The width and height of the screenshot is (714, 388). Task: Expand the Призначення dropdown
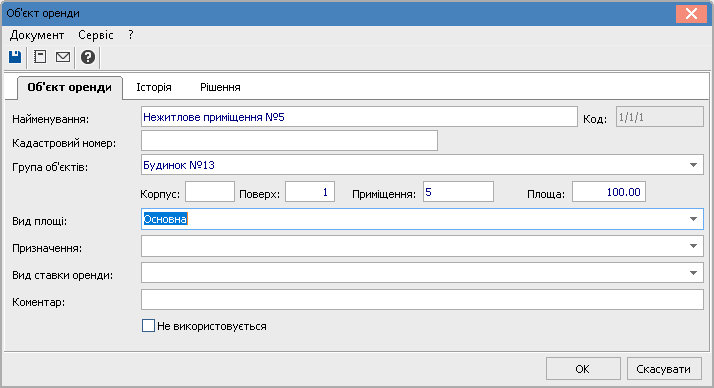click(694, 246)
